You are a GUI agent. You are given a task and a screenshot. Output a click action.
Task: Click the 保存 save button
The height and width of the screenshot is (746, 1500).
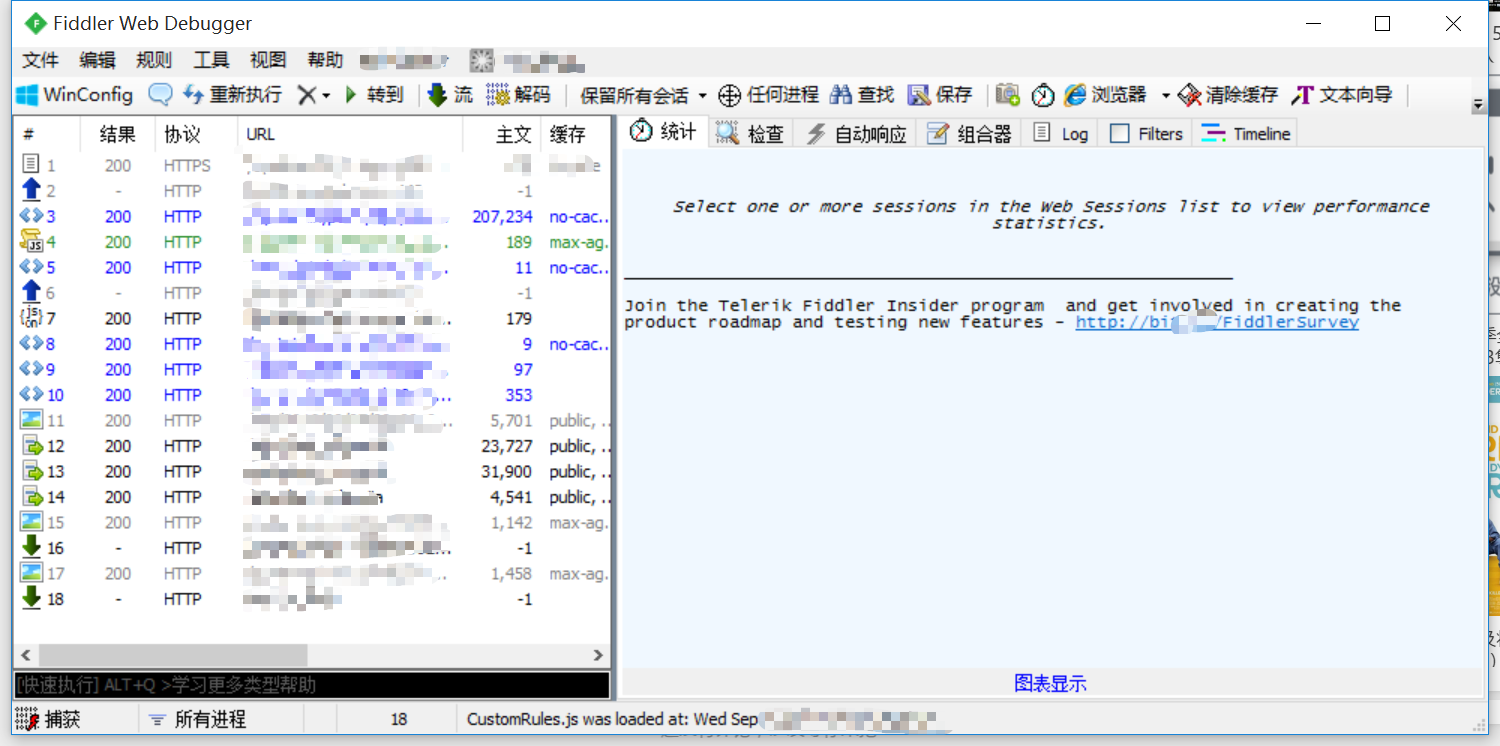tap(940, 95)
